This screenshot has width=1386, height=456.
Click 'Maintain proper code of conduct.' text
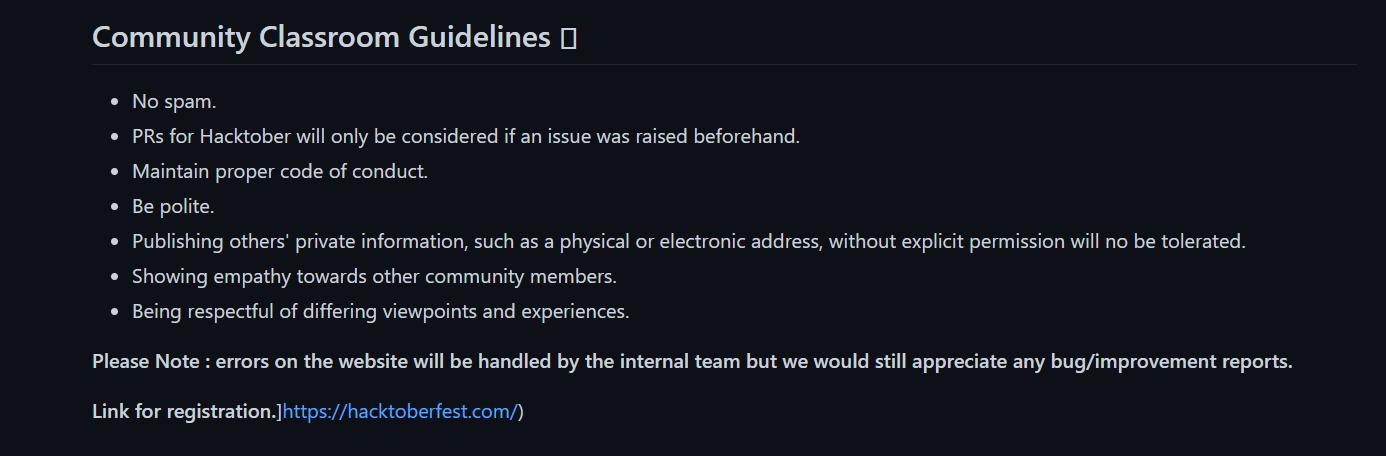[x=280, y=171]
